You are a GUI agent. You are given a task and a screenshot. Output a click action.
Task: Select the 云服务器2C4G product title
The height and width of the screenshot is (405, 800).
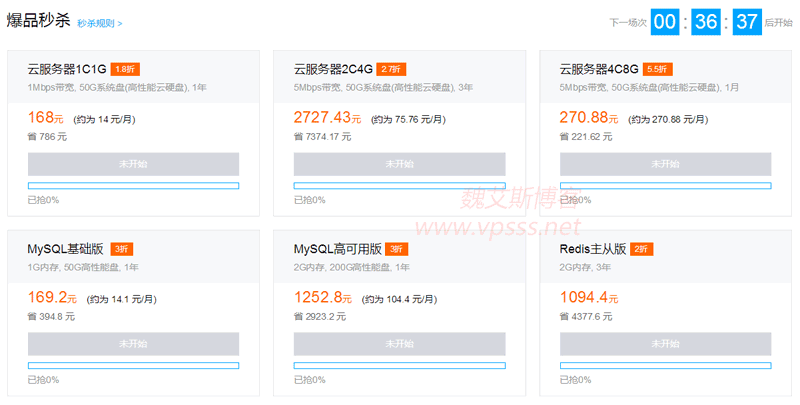[333, 69]
